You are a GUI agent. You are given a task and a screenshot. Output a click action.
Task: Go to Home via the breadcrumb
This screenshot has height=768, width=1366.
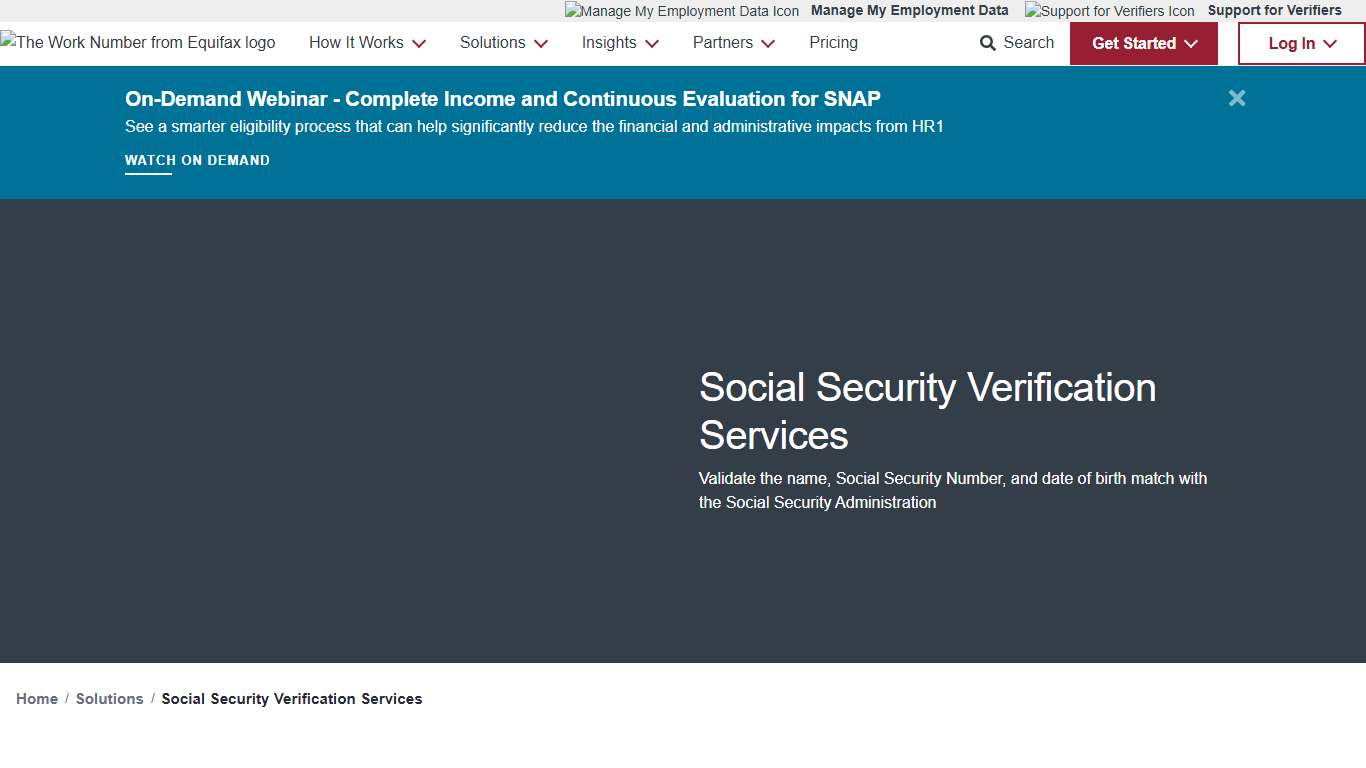coord(37,698)
